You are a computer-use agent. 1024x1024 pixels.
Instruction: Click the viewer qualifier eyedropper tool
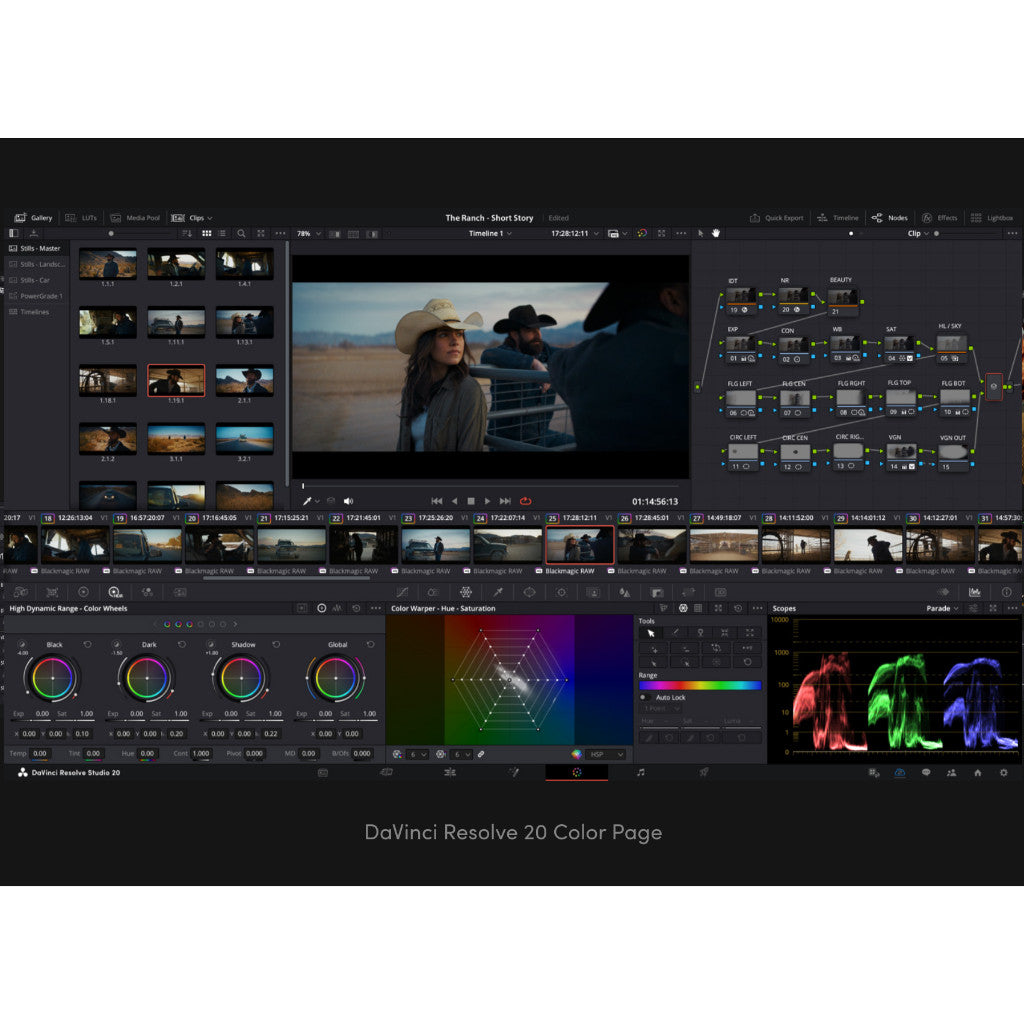coord(307,501)
